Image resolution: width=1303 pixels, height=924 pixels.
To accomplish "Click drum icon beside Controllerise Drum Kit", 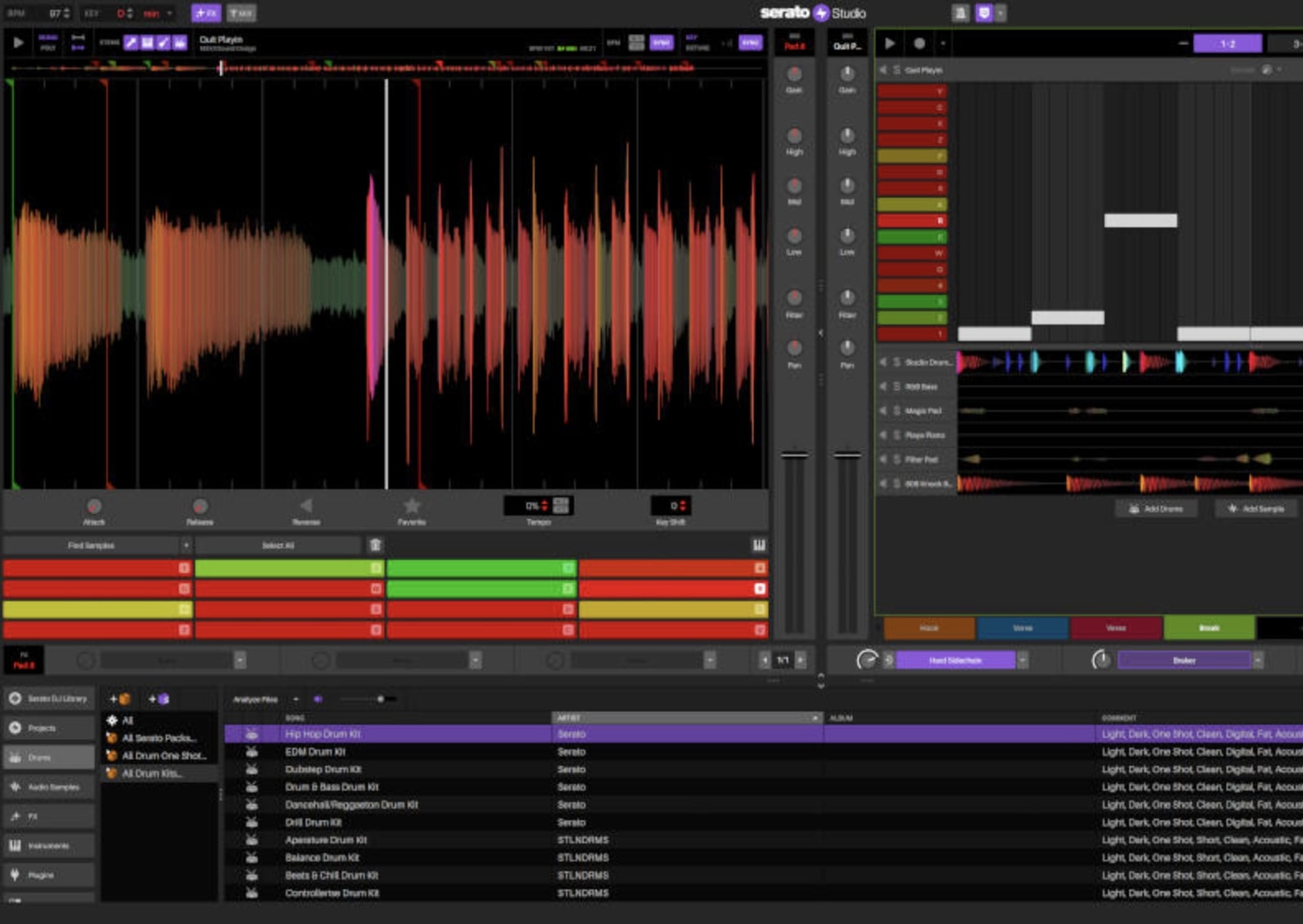I will [x=251, y=893].
